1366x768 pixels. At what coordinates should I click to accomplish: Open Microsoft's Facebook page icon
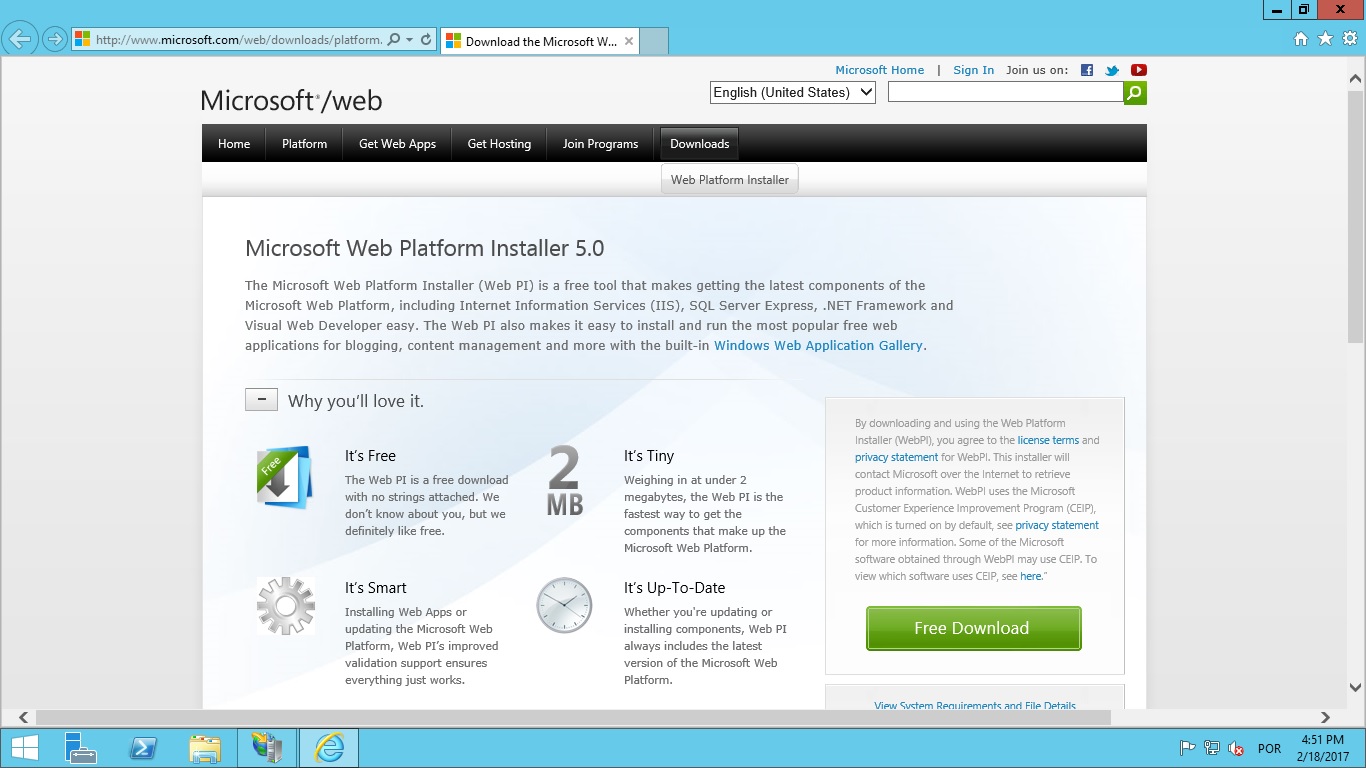pyautogui.click(x=1087, y=70)
